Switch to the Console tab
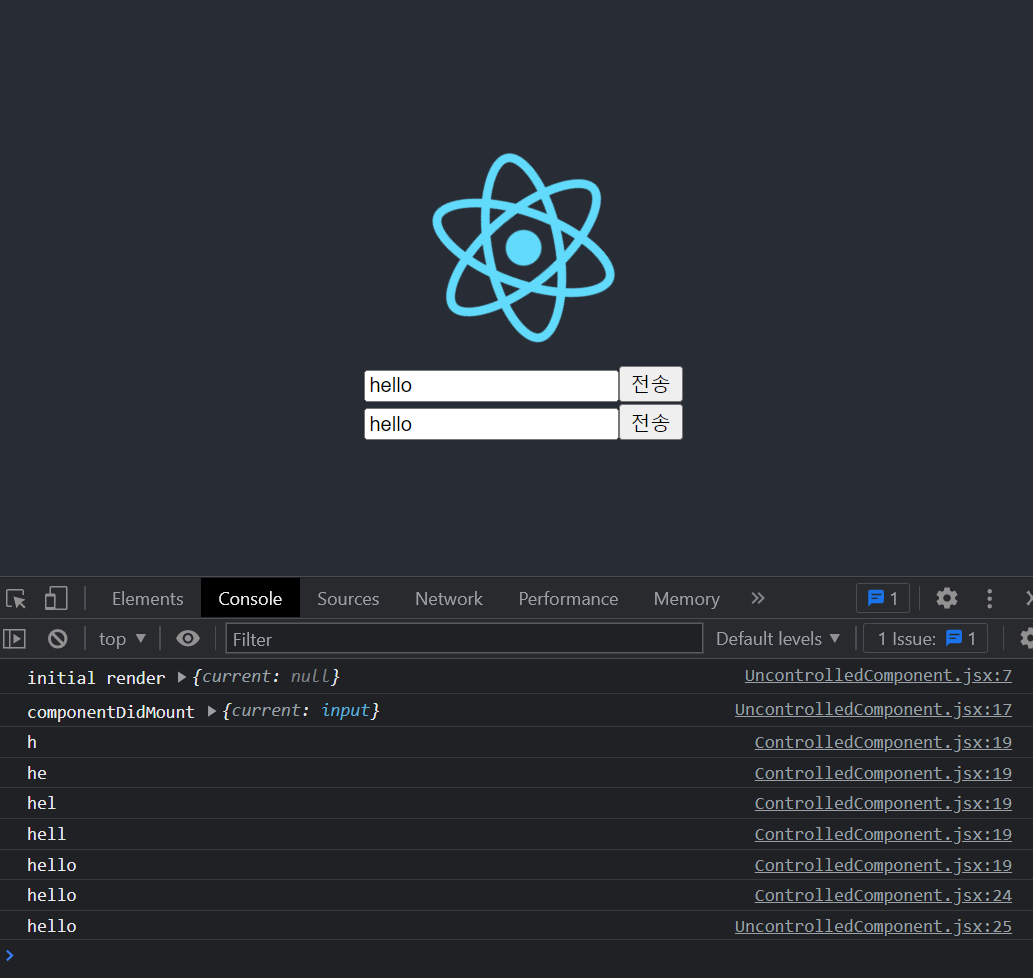The width and height of the screenshot is (1033, 978). (x=250, y=599)
